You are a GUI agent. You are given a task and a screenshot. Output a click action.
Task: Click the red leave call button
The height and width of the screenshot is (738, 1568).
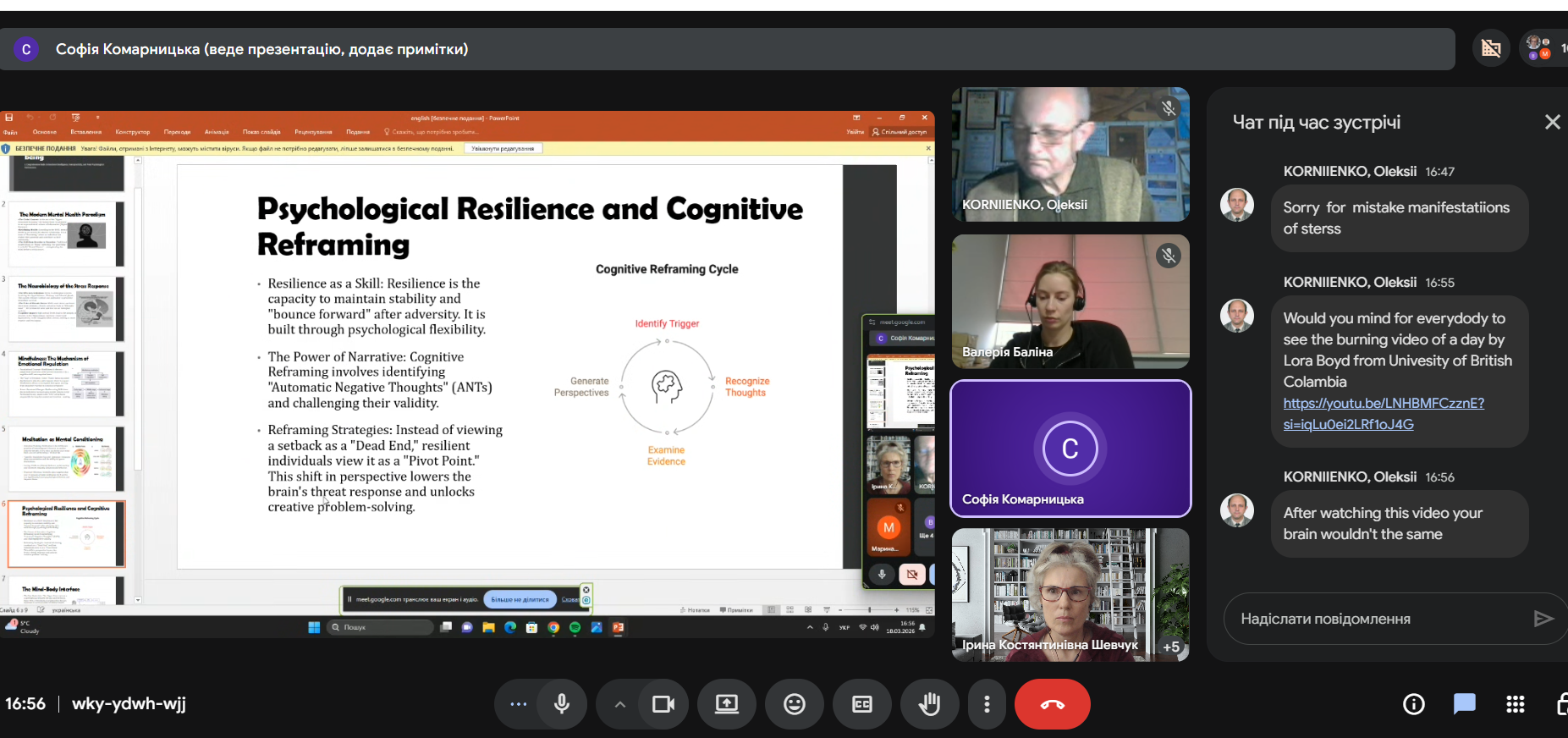[1052, 704]
